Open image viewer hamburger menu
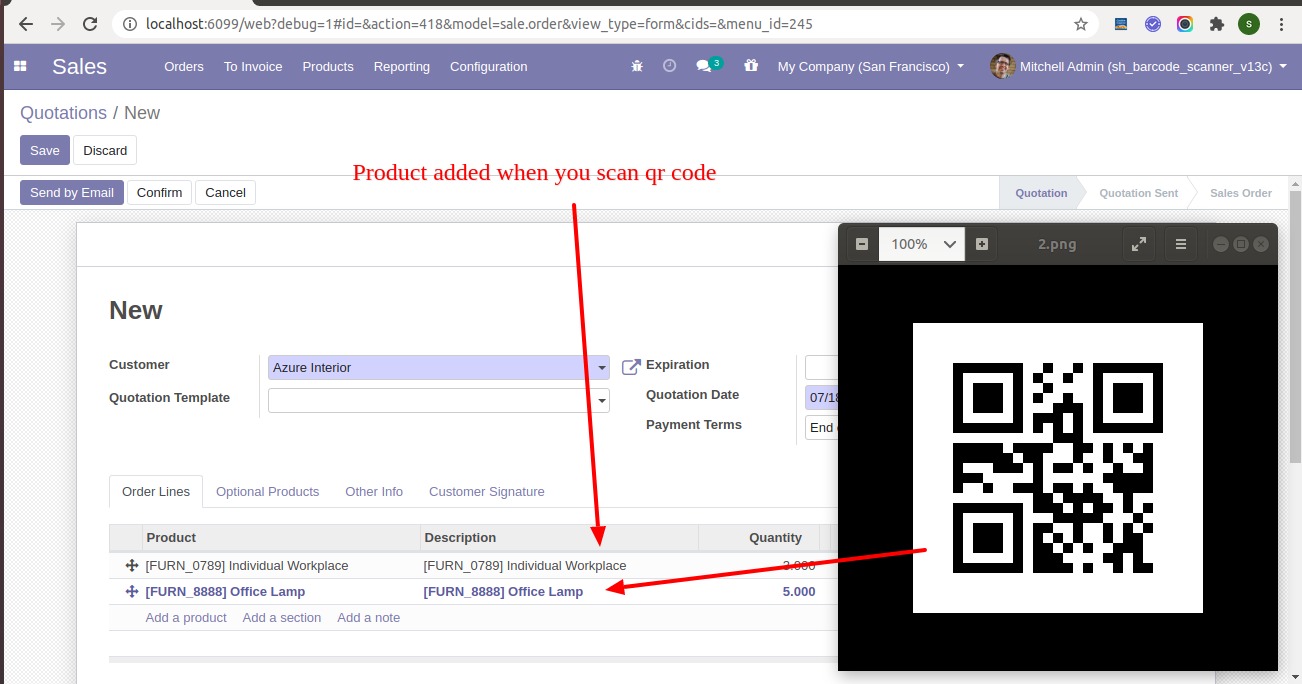Viewport: 1302px width, 684px height. tap(1181, 244)
